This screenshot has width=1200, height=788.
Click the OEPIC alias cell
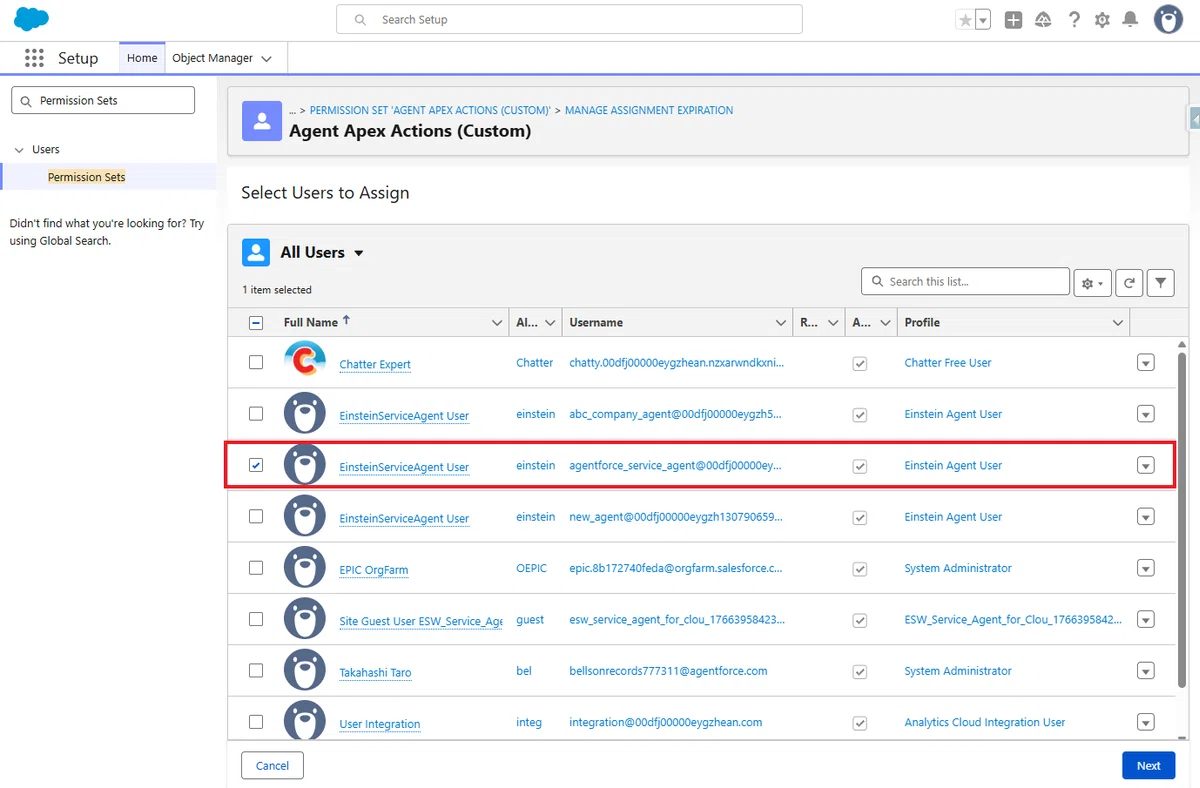(x=531, y=568)
